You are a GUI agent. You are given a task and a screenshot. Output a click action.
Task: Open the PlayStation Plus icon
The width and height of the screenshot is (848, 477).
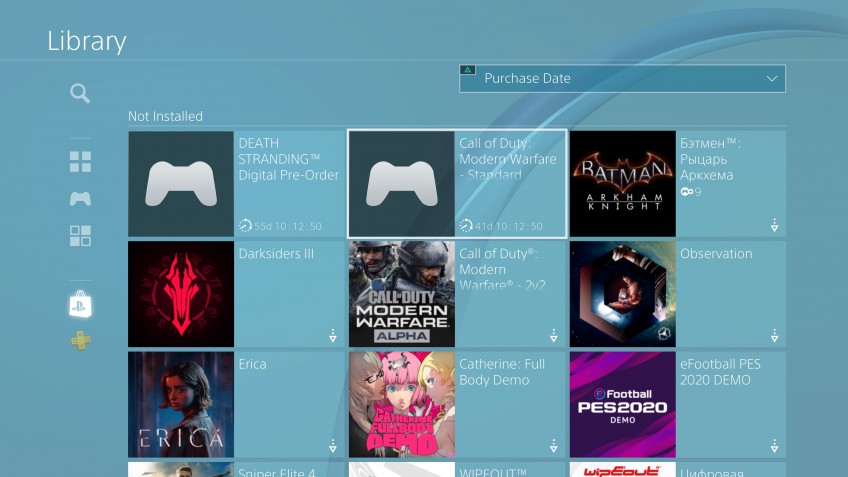tap(81, 341)
